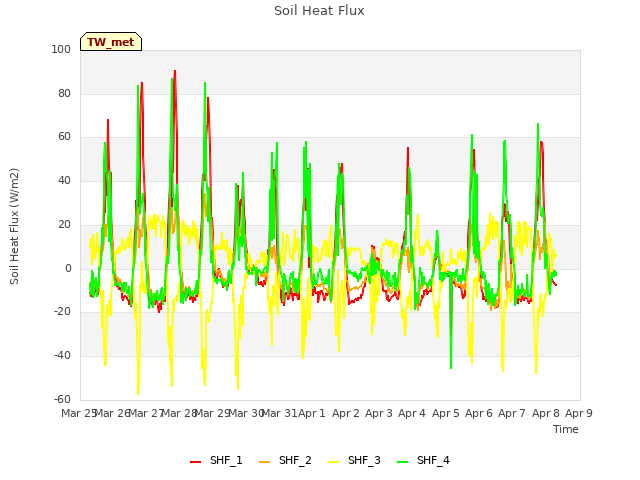Click the Mar 26 x-axis label
This screenshot has height=480, width=640.
pyautogui.click(x=112, y=413)
